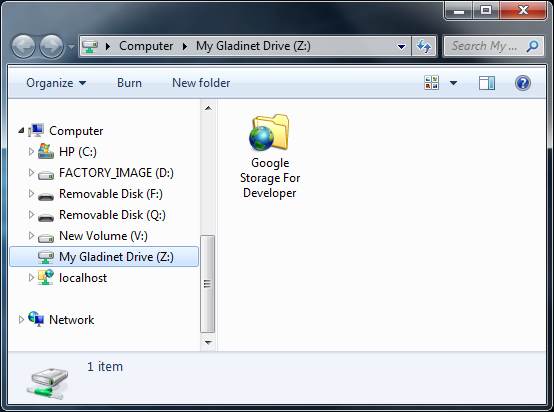Image resolution: width=554 pixels, height=412 pixels.
Task: Click New folder in the toolbar
Action: [x=201, y=83]
